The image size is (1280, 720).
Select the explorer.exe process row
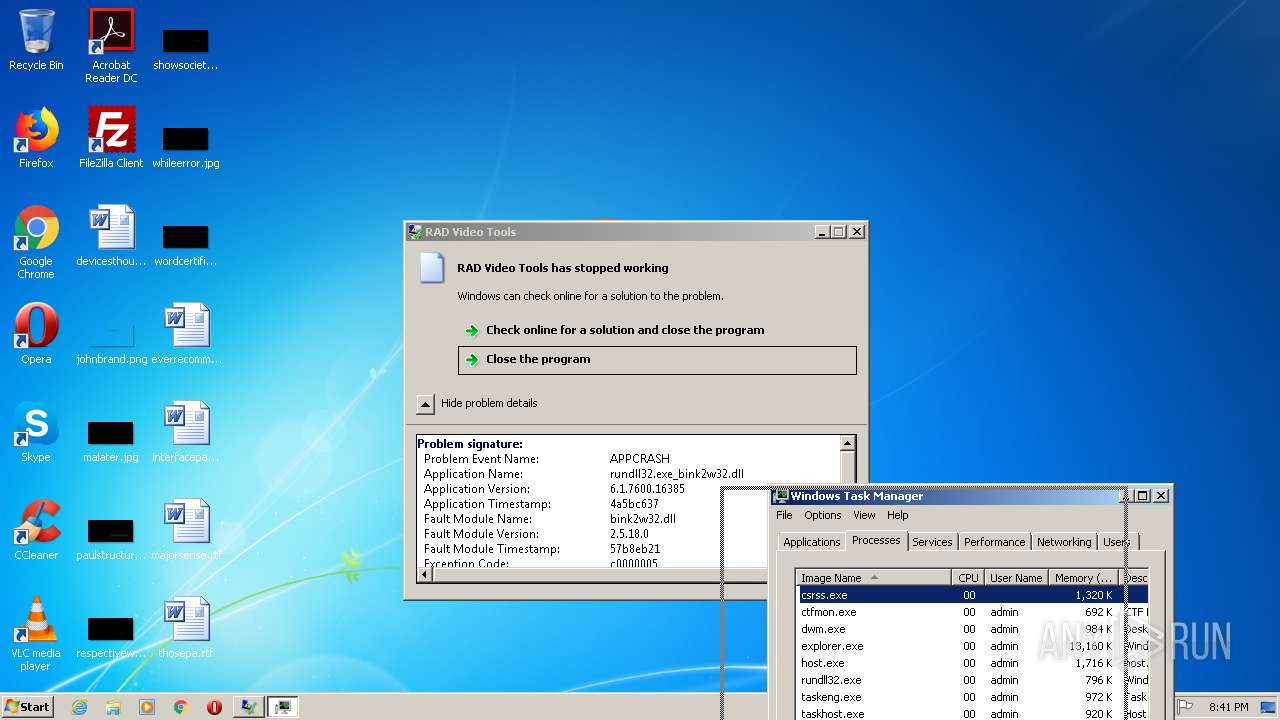click(972, 646)
